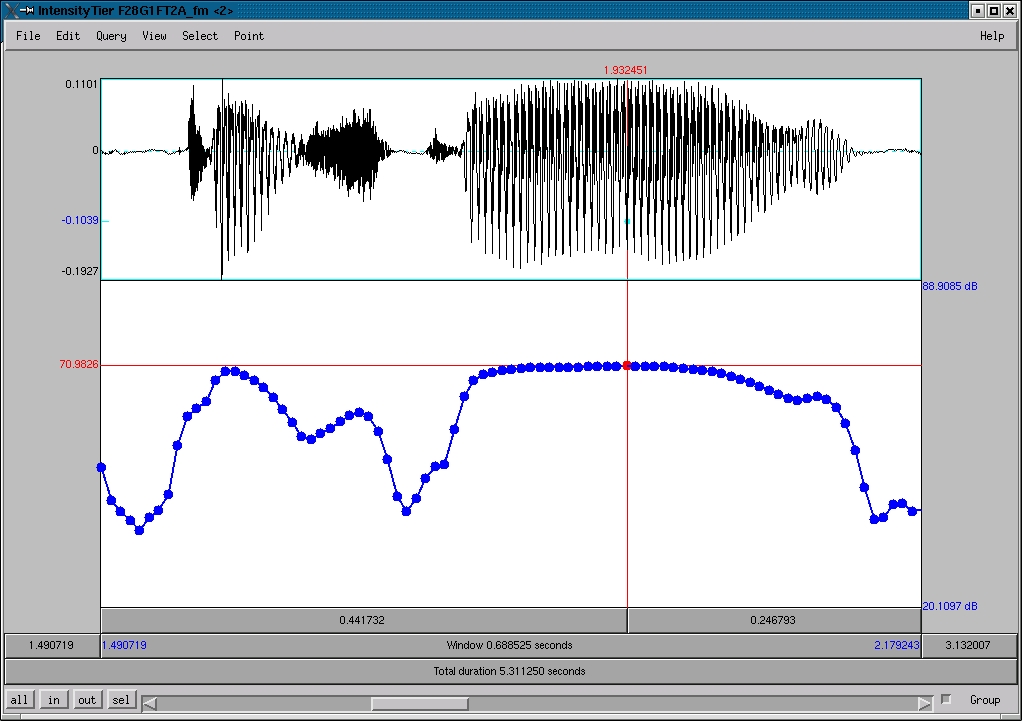Click the waveform minimum label -0.1927

click(80, 271)
